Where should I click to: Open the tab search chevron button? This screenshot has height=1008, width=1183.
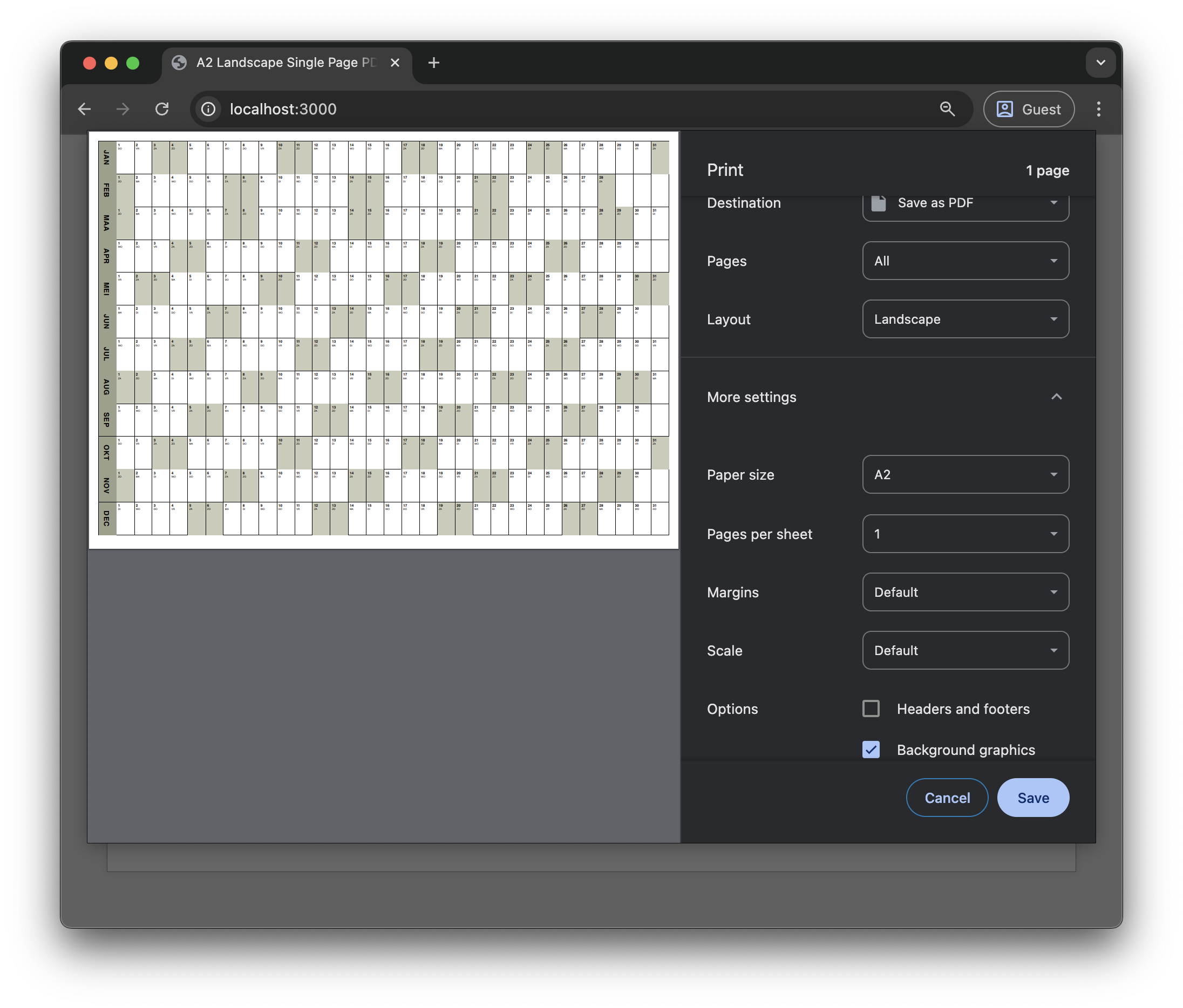coord(1101,63)
